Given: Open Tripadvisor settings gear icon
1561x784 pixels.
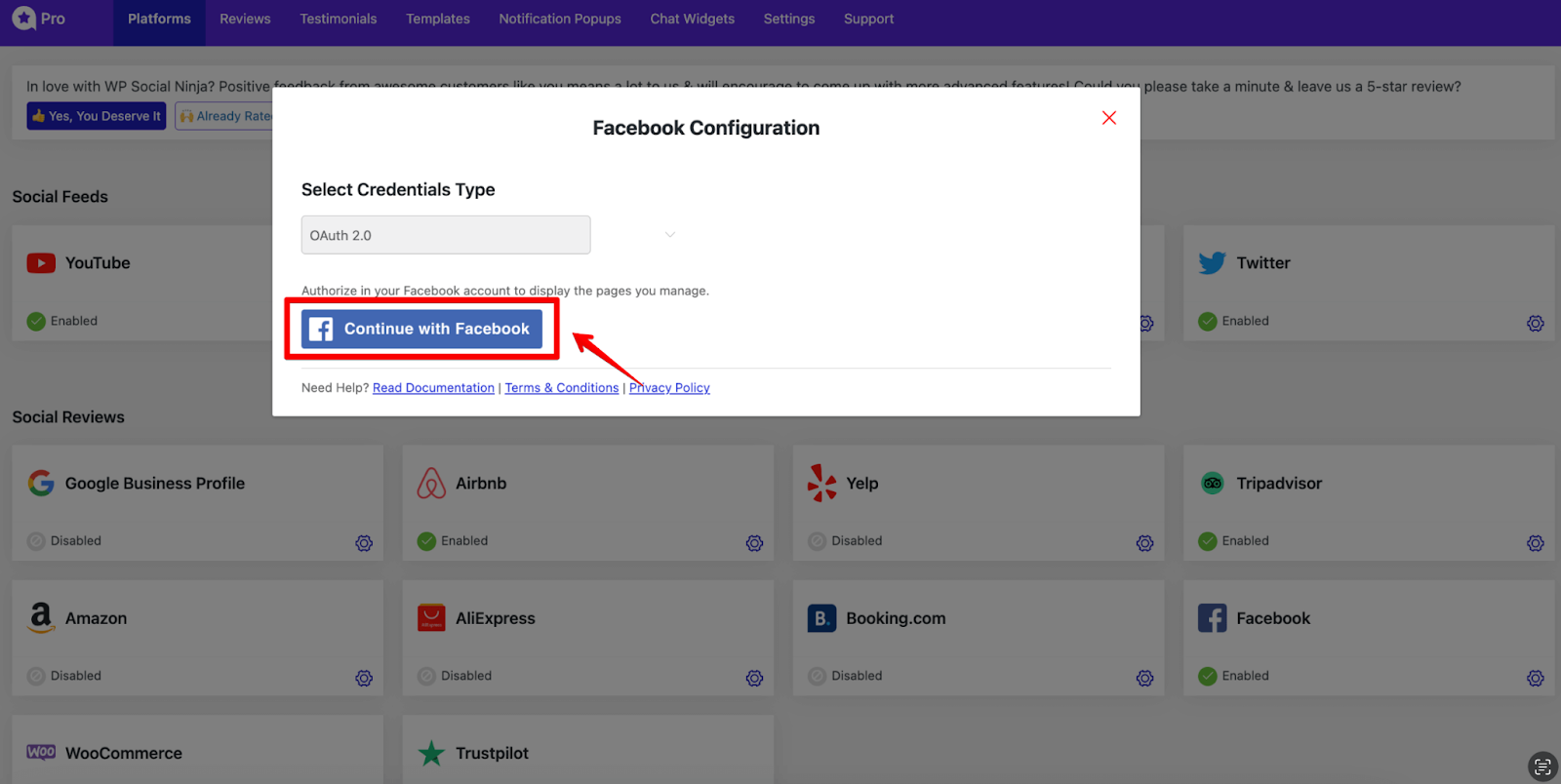Looking at the screenshot, I should pos(1535,543).
